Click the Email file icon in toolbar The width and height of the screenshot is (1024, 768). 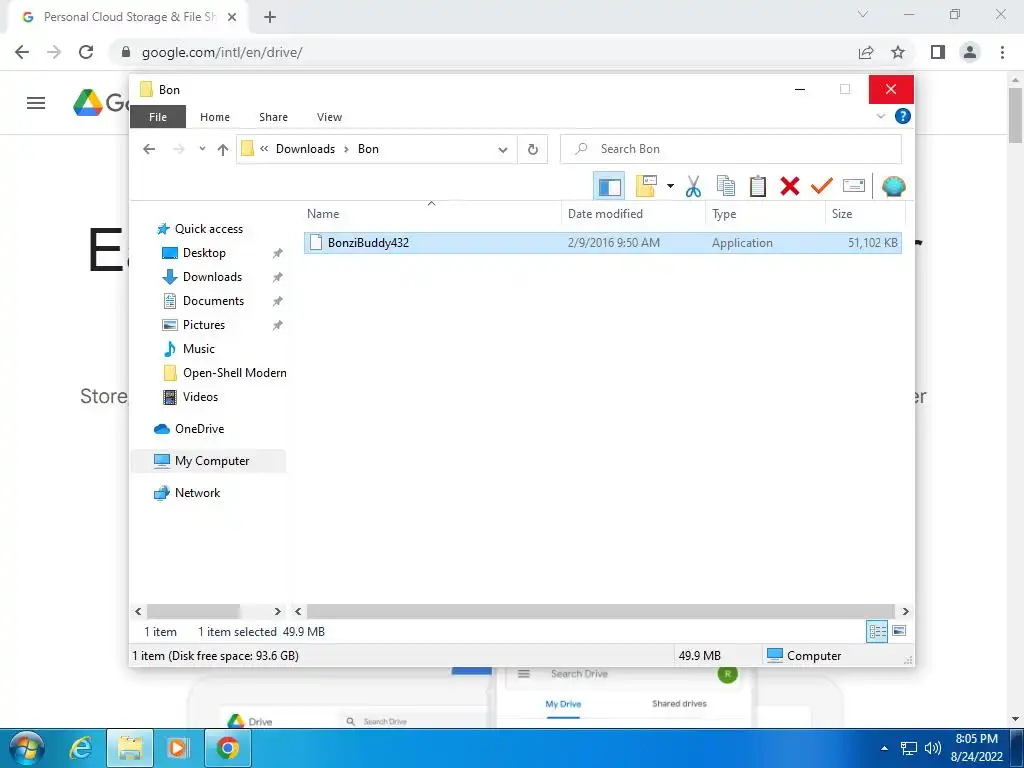click(x=854, y=187)
